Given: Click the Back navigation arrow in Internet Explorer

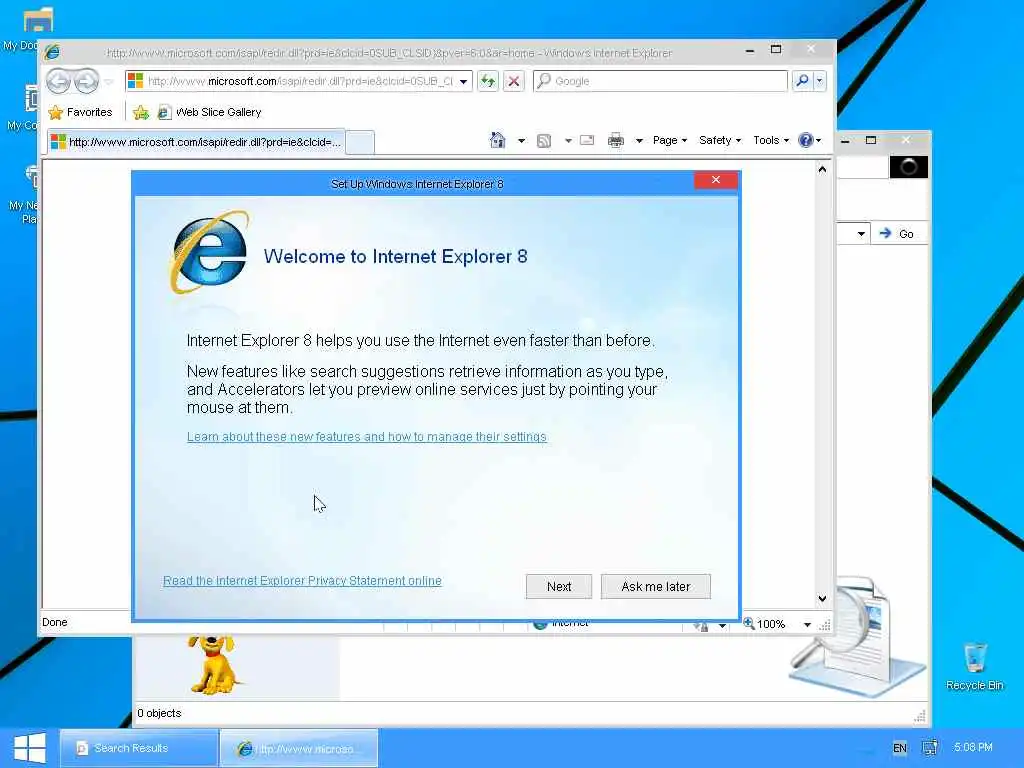Looking at the screenshot, I should pos(59,81).
